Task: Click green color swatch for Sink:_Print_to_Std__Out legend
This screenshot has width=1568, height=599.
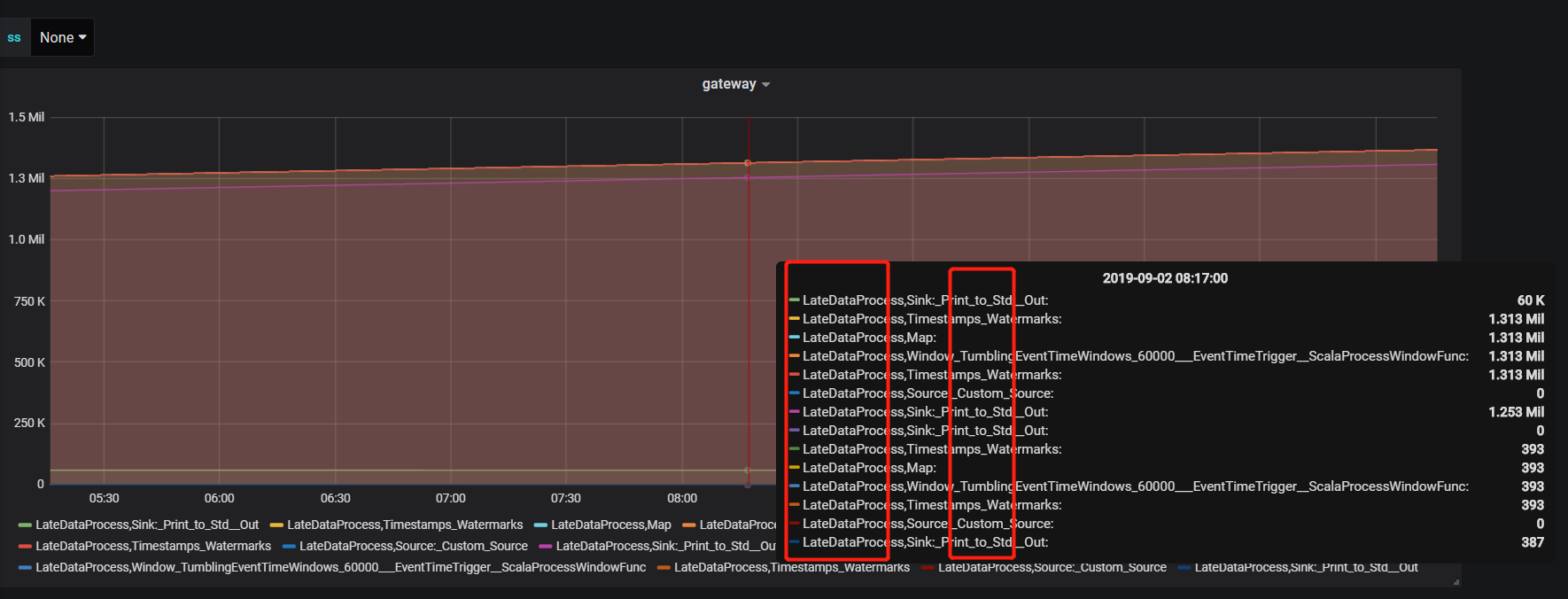Action: (25, 525)
